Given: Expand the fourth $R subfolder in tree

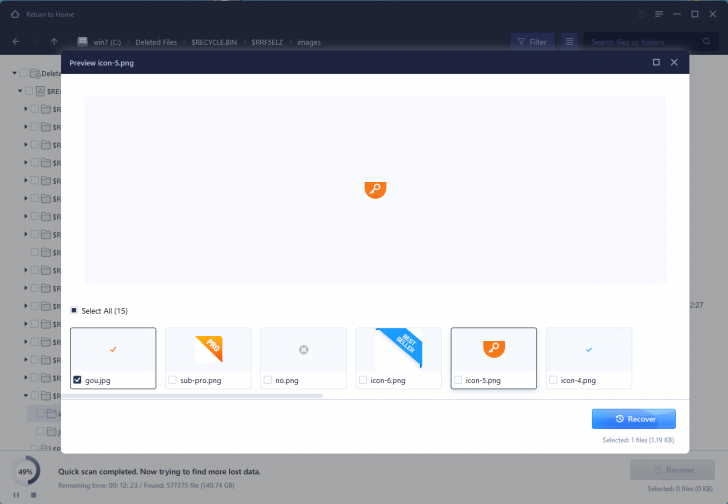Looking at the screenshot, I should (26, 162).
